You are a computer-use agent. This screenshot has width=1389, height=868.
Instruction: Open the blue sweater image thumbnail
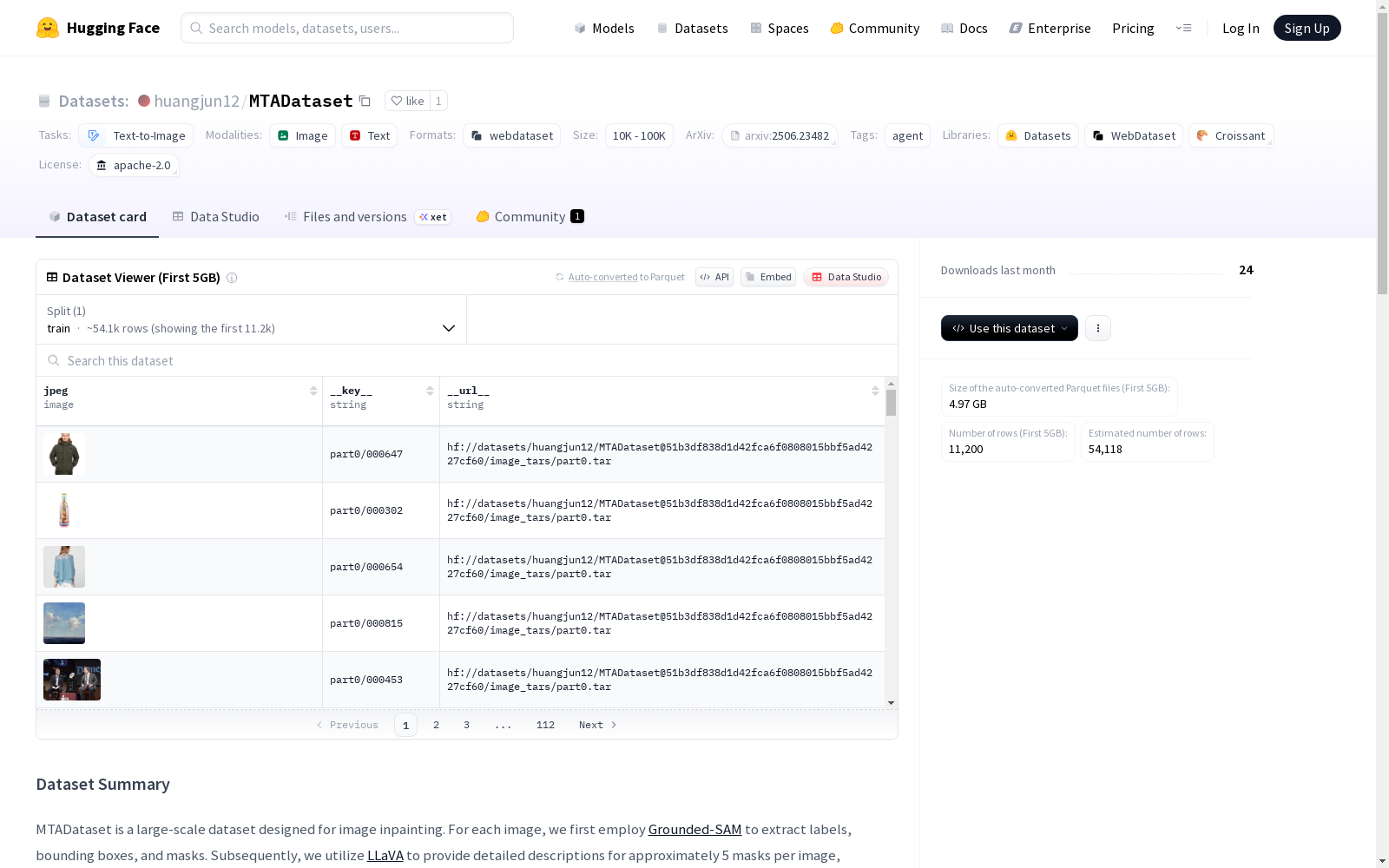(x=64, y=567)
